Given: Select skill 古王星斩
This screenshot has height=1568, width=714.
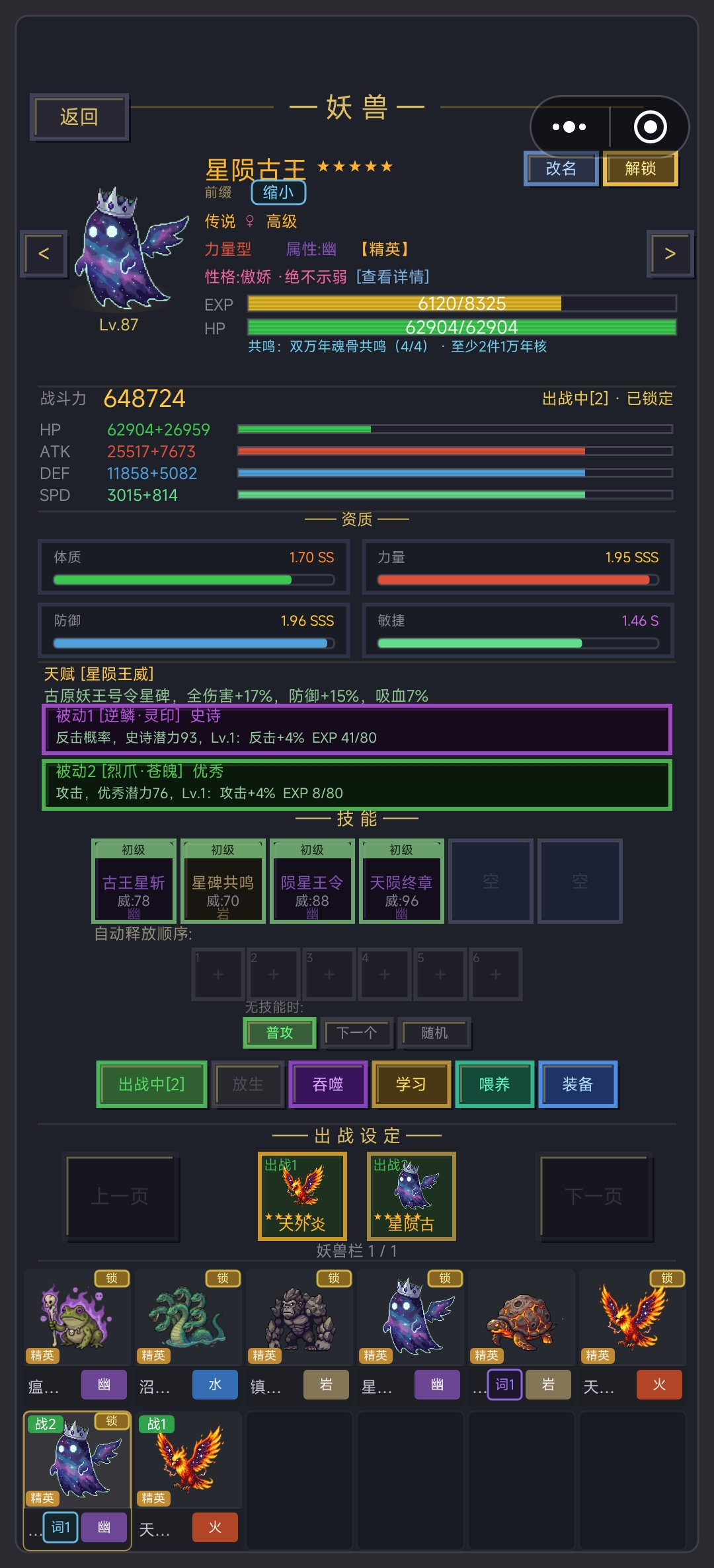Looking at the screenshot, I should coord(134,881).
